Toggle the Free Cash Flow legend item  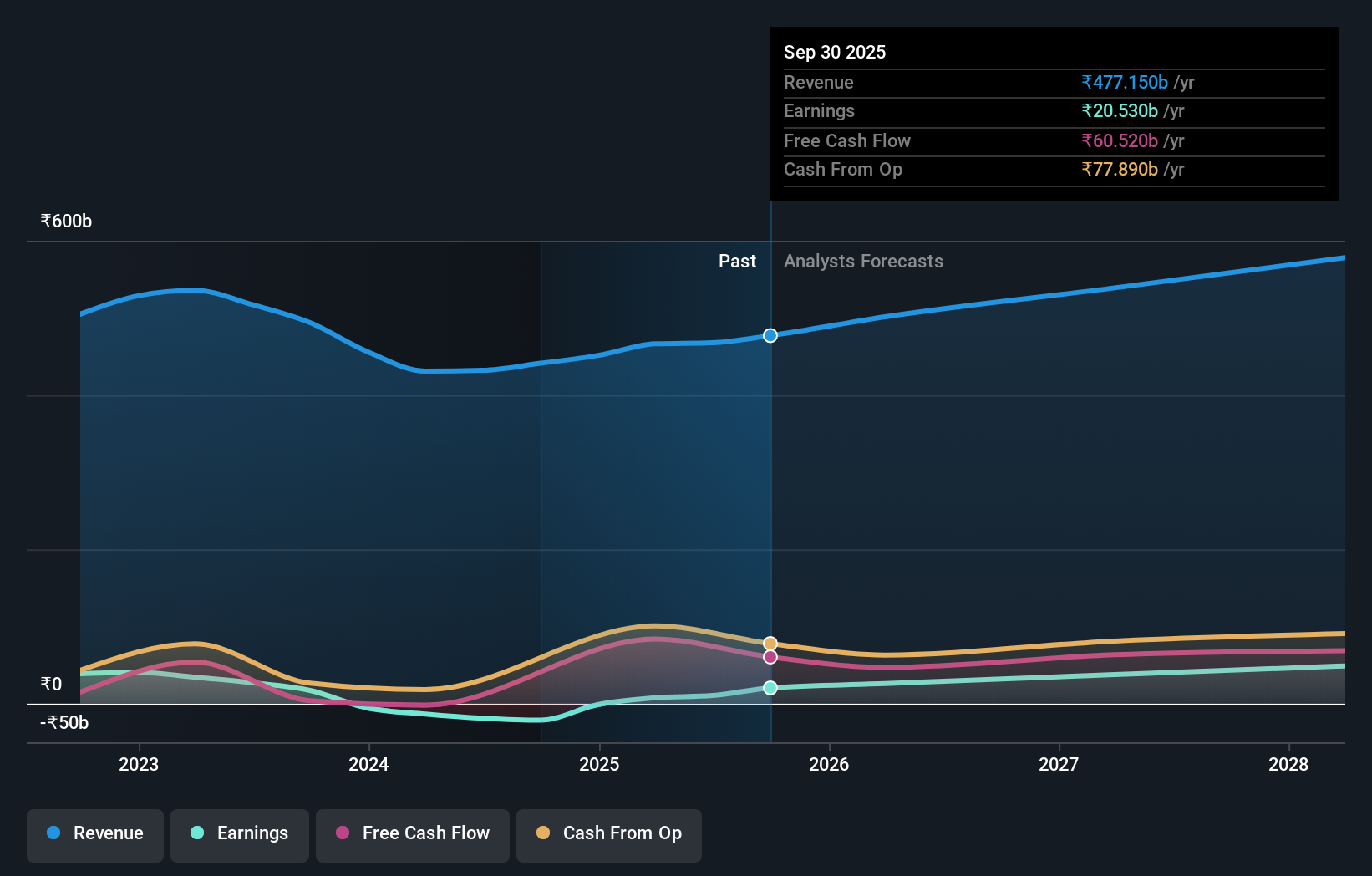(412, 835)
